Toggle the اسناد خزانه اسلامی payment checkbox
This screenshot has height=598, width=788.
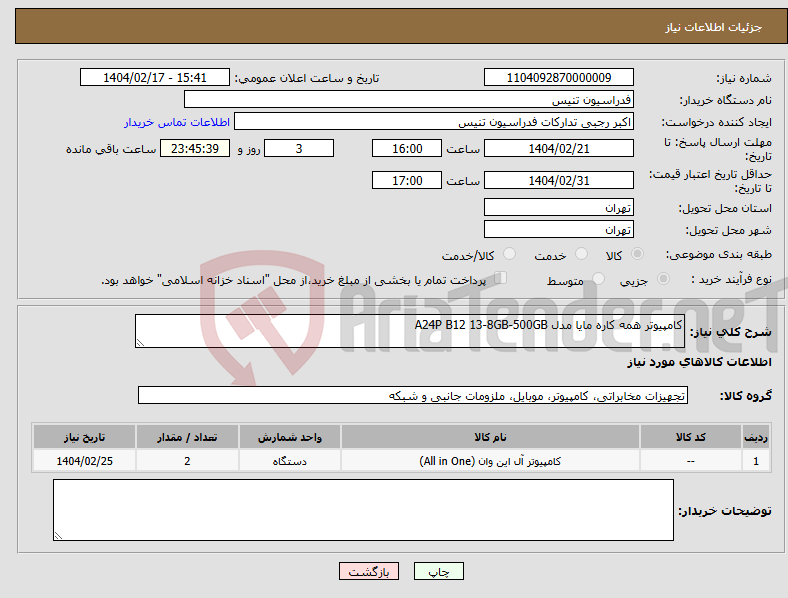[500, 278]
